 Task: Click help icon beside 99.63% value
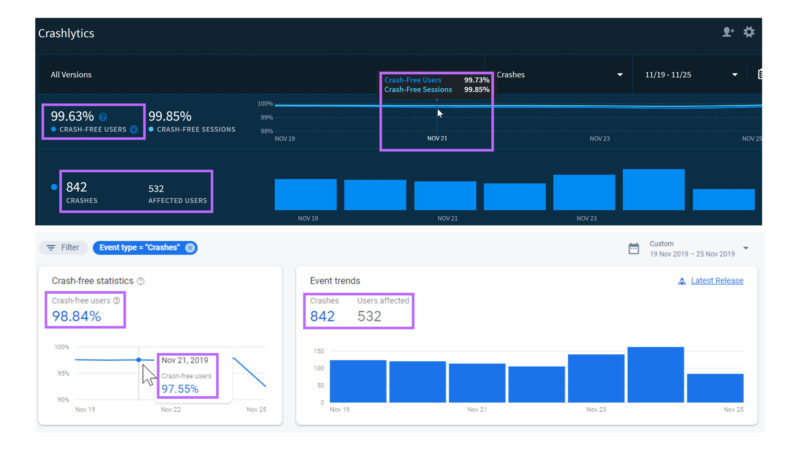pos(103,117)
